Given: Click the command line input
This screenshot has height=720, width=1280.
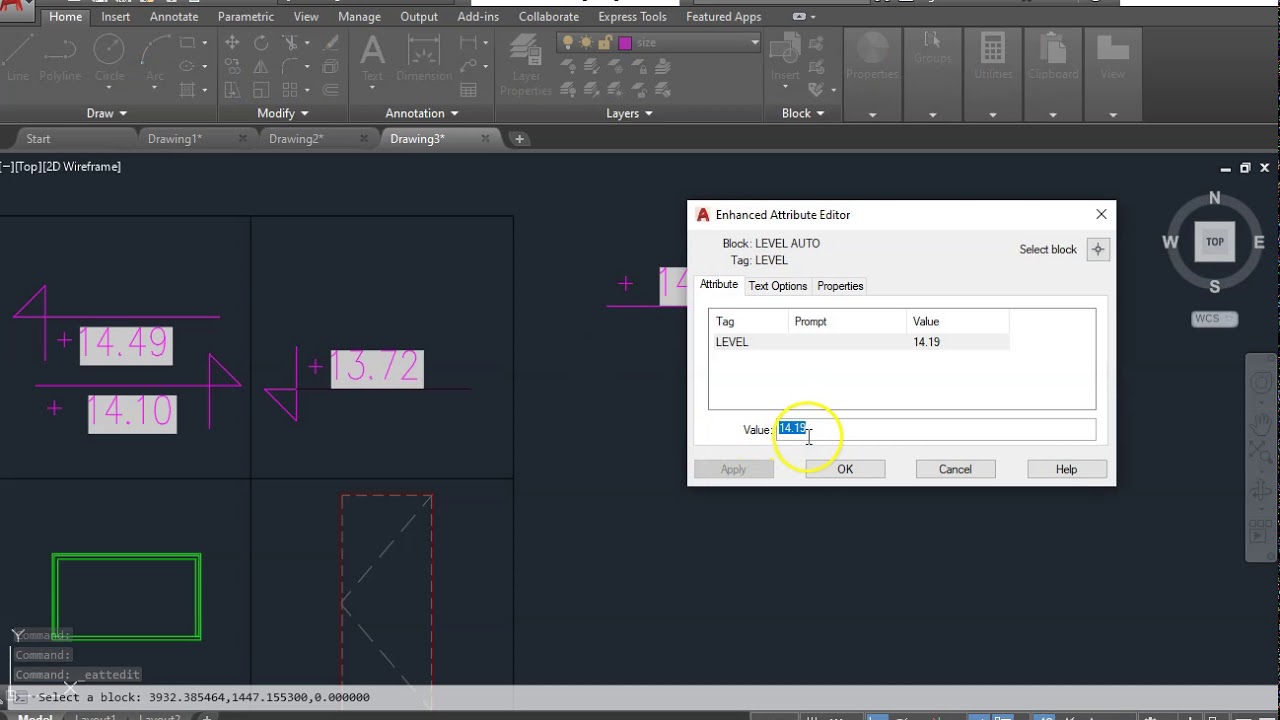Looking at the screenshot, I should coord(640,697).
